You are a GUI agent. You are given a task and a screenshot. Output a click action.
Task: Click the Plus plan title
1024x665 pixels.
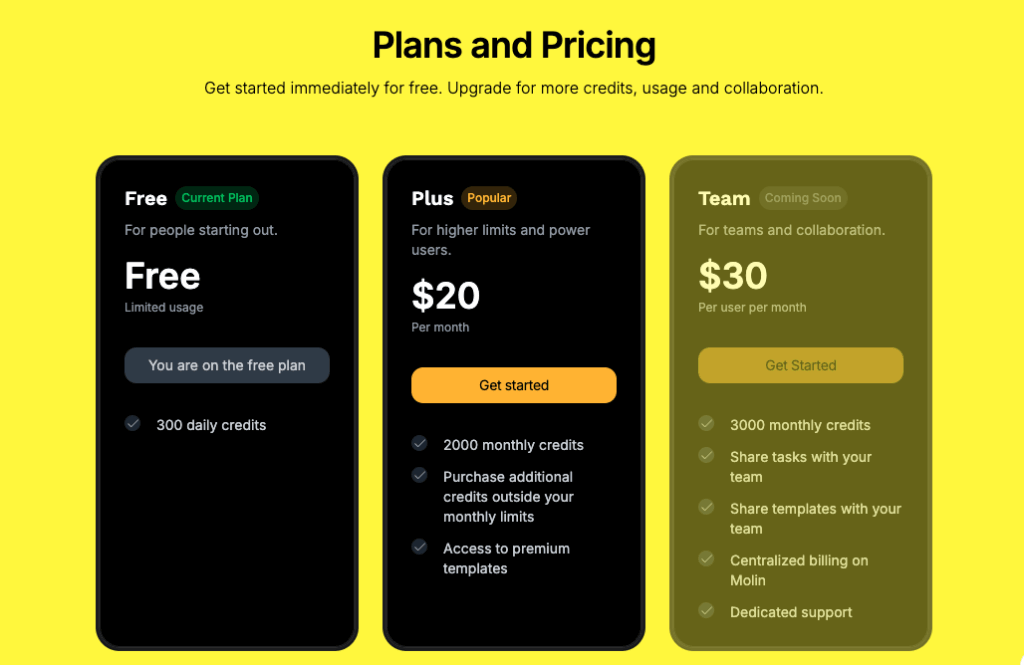click(x=432, y=198)
